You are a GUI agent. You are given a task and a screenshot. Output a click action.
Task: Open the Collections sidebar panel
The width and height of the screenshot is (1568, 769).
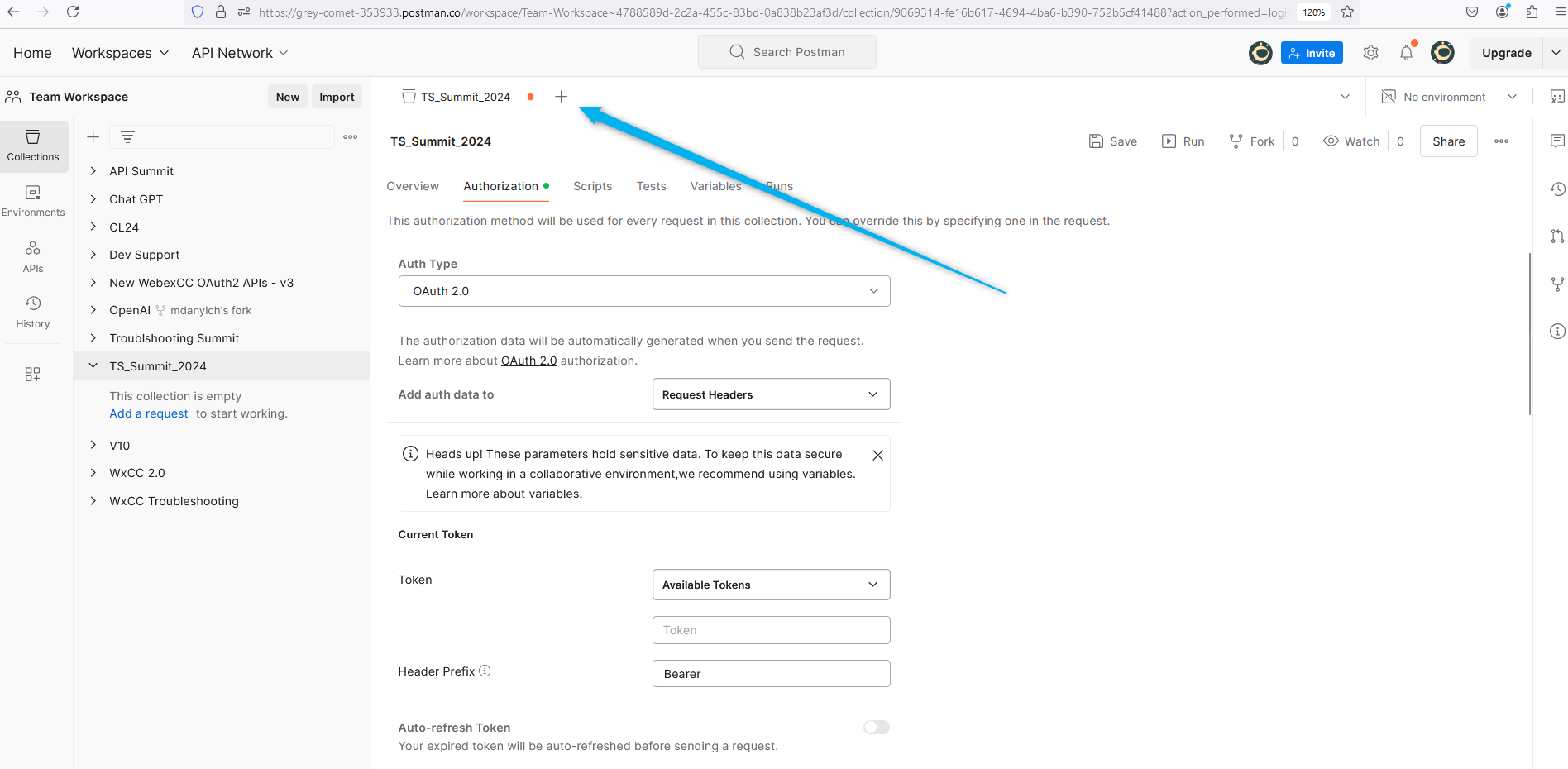pos(33,146)
